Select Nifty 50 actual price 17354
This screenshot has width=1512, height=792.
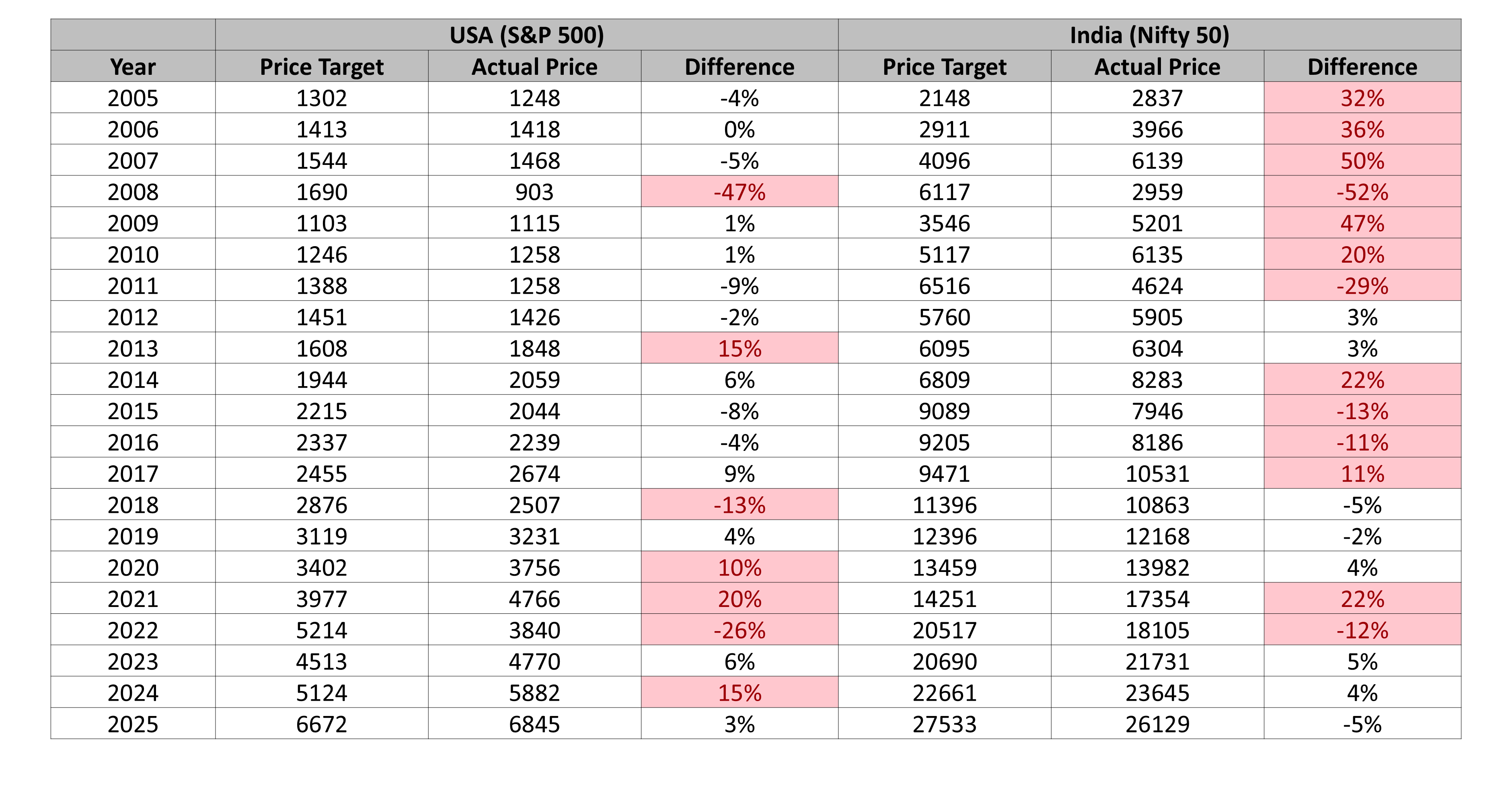click(1157, 599)
